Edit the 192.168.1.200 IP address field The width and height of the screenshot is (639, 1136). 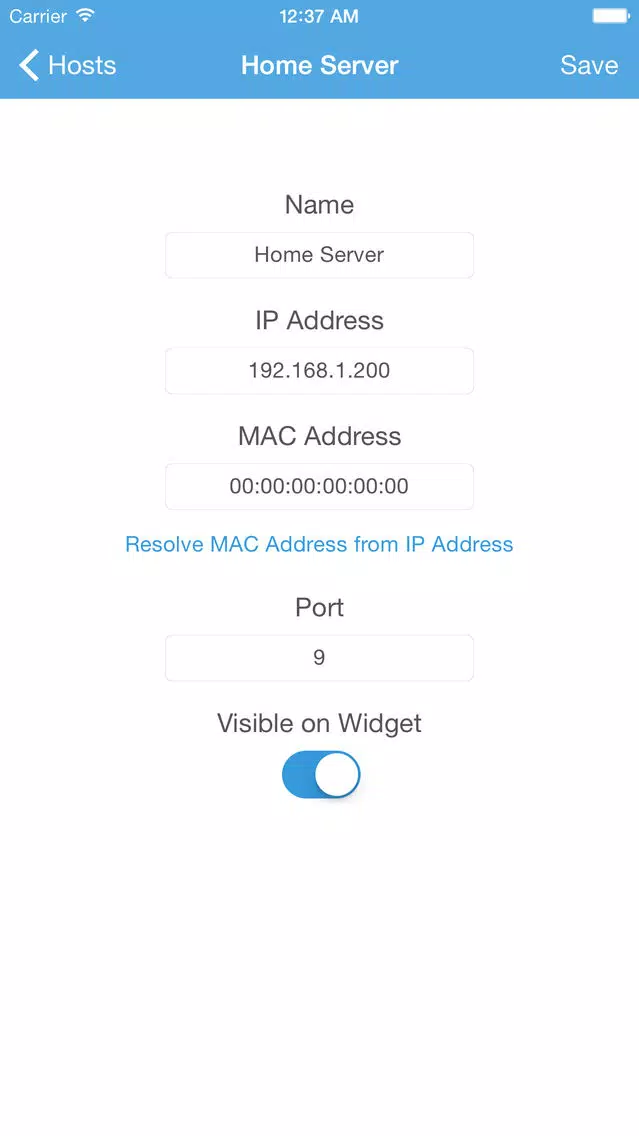[320, 371]
